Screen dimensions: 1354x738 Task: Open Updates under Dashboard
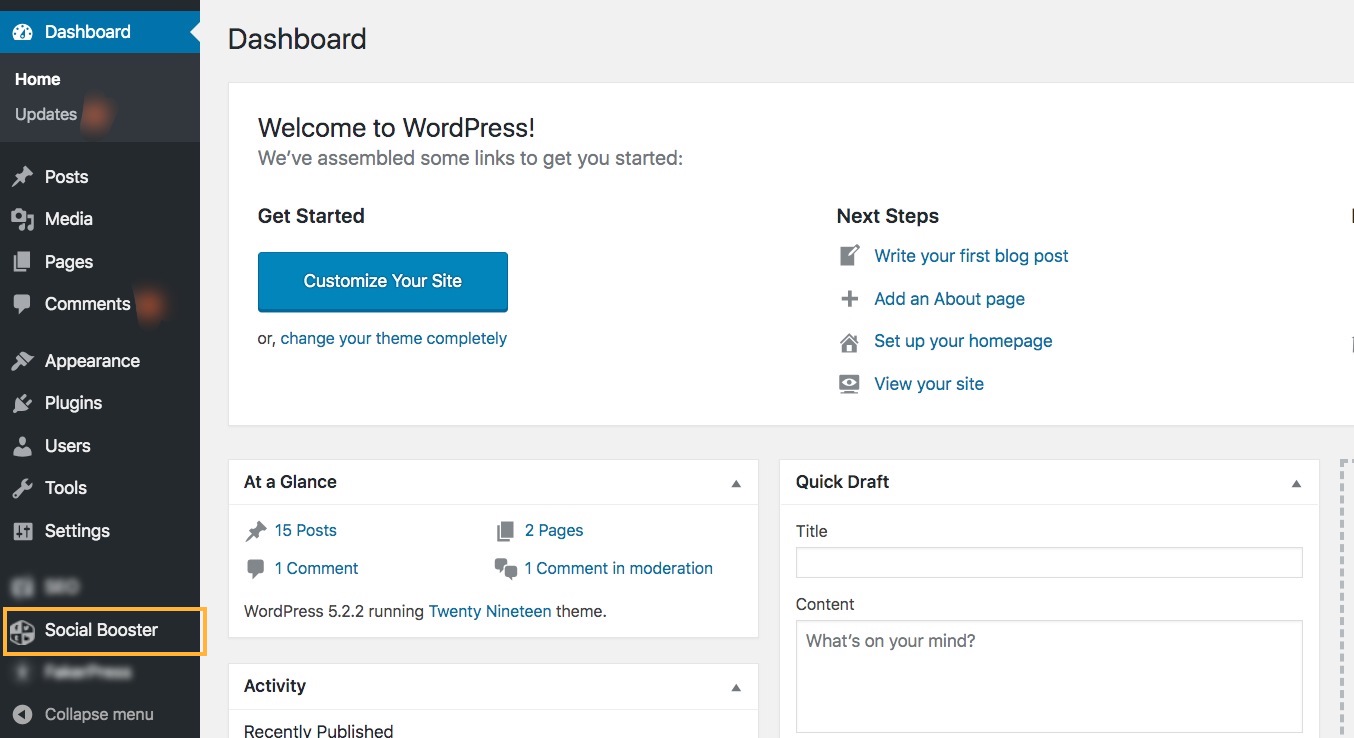coord(46,114)
